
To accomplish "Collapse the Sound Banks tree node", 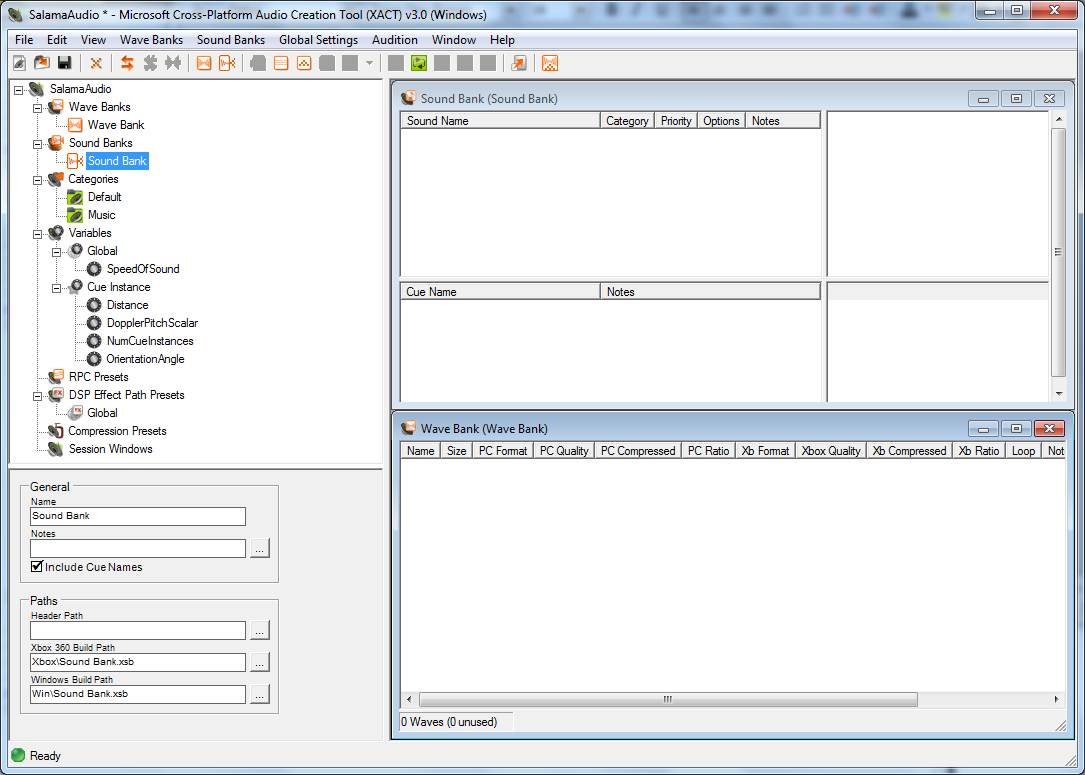I will pyautogui.click(x=37, y=143).
